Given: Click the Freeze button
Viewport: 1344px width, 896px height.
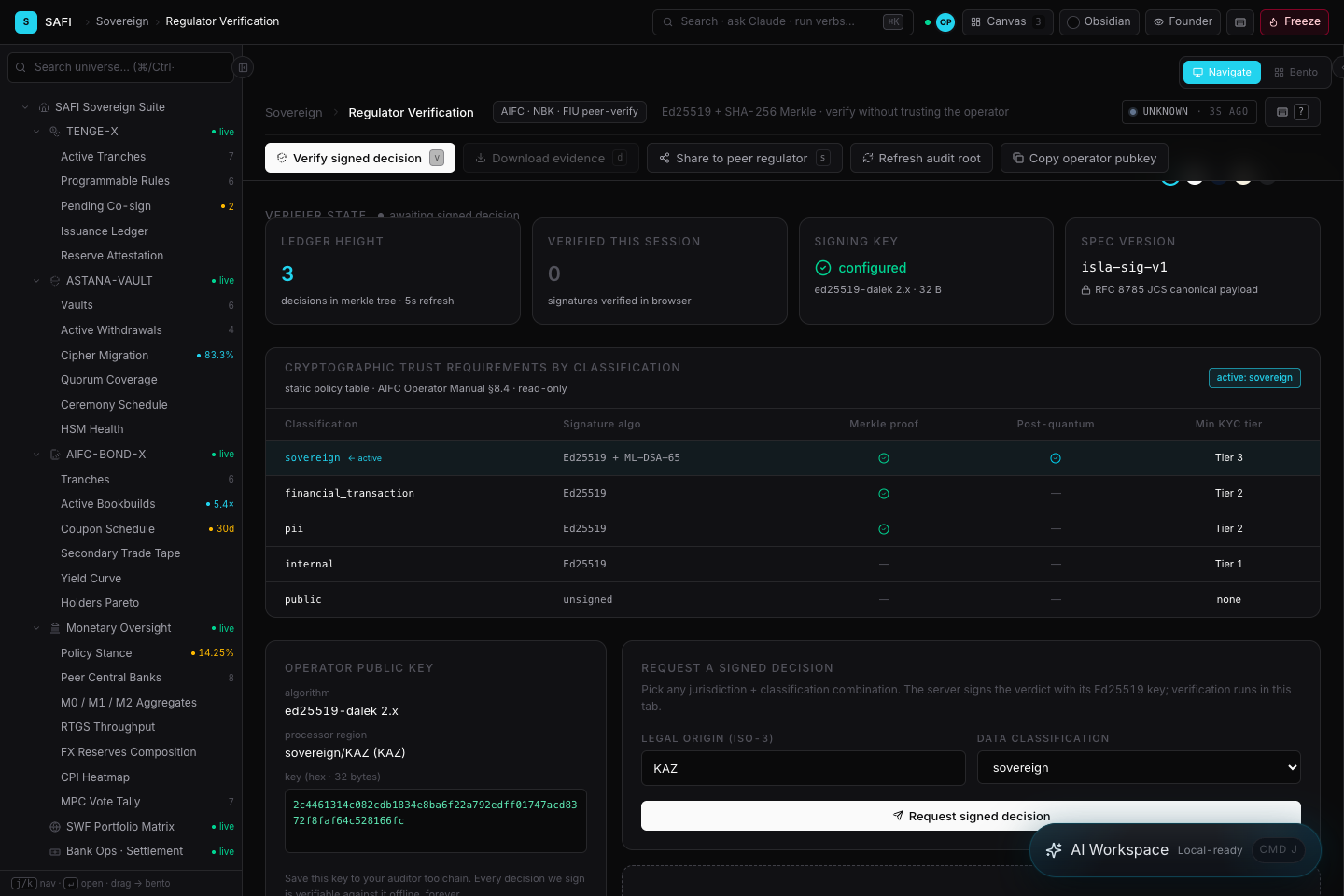Looking at the screenshot, I should [x=1295, y=21].
